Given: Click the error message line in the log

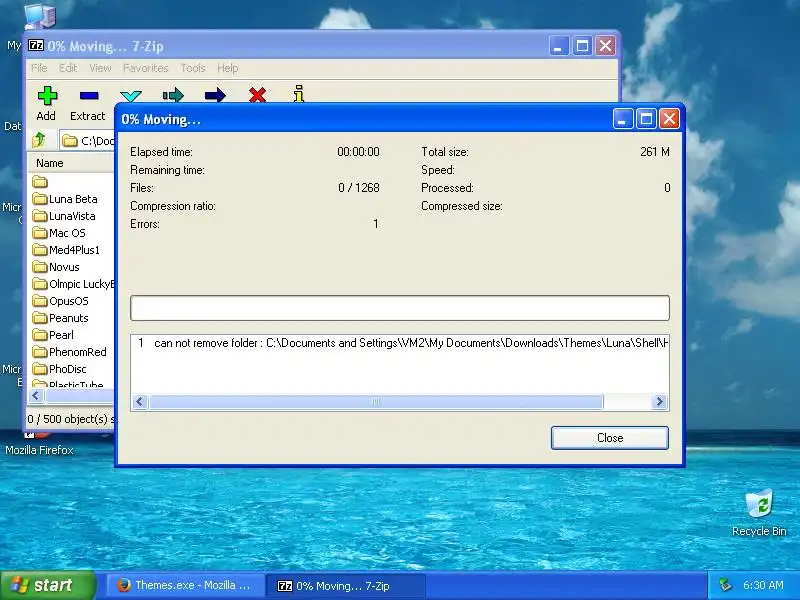Looking at the screenshot, I should click(x=400, y=343).
